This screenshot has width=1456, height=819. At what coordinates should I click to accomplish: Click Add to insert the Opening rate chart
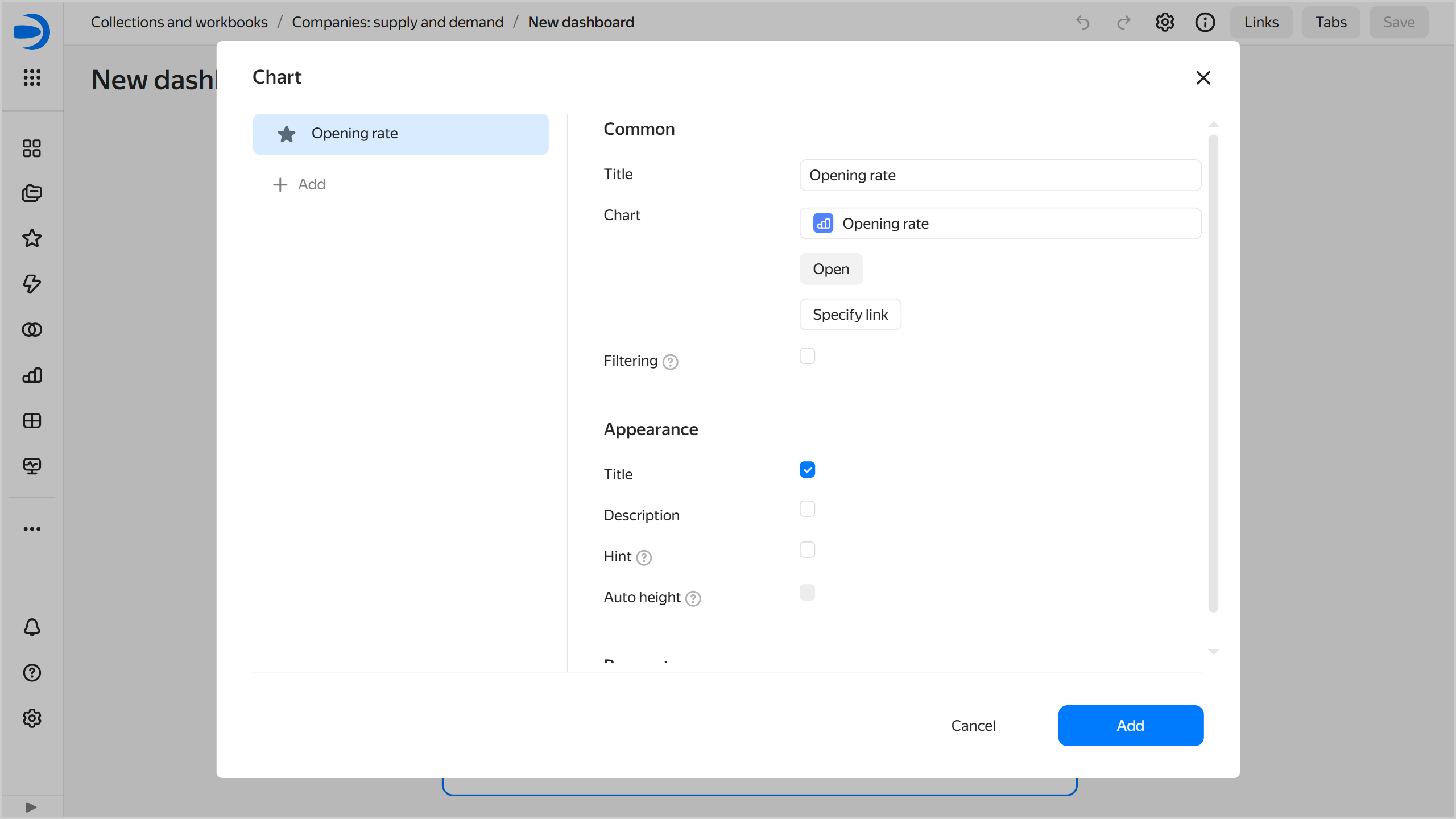[x=1130, y=725]
